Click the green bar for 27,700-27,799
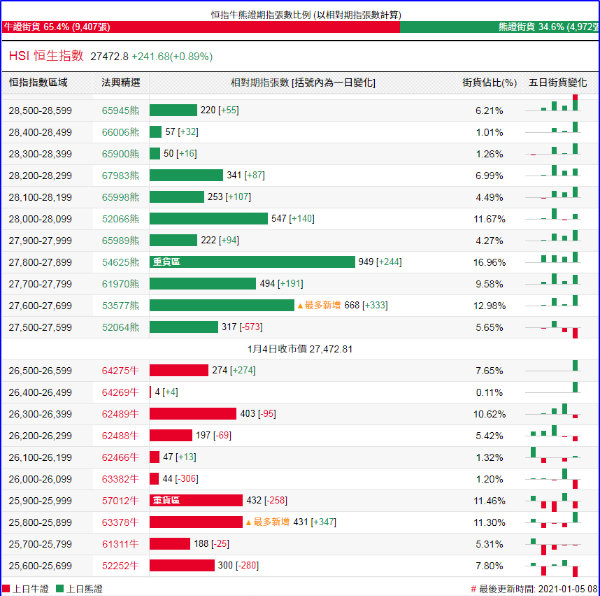 [203, 283]
